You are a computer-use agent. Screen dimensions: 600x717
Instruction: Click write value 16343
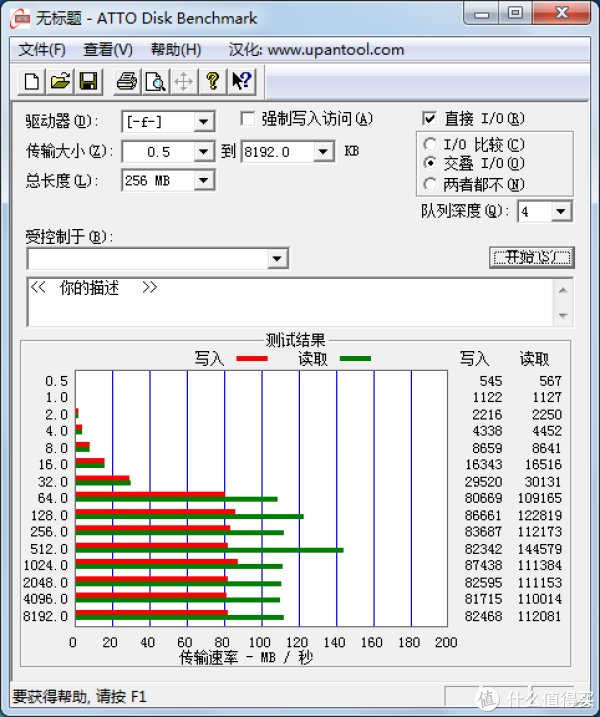483,465
